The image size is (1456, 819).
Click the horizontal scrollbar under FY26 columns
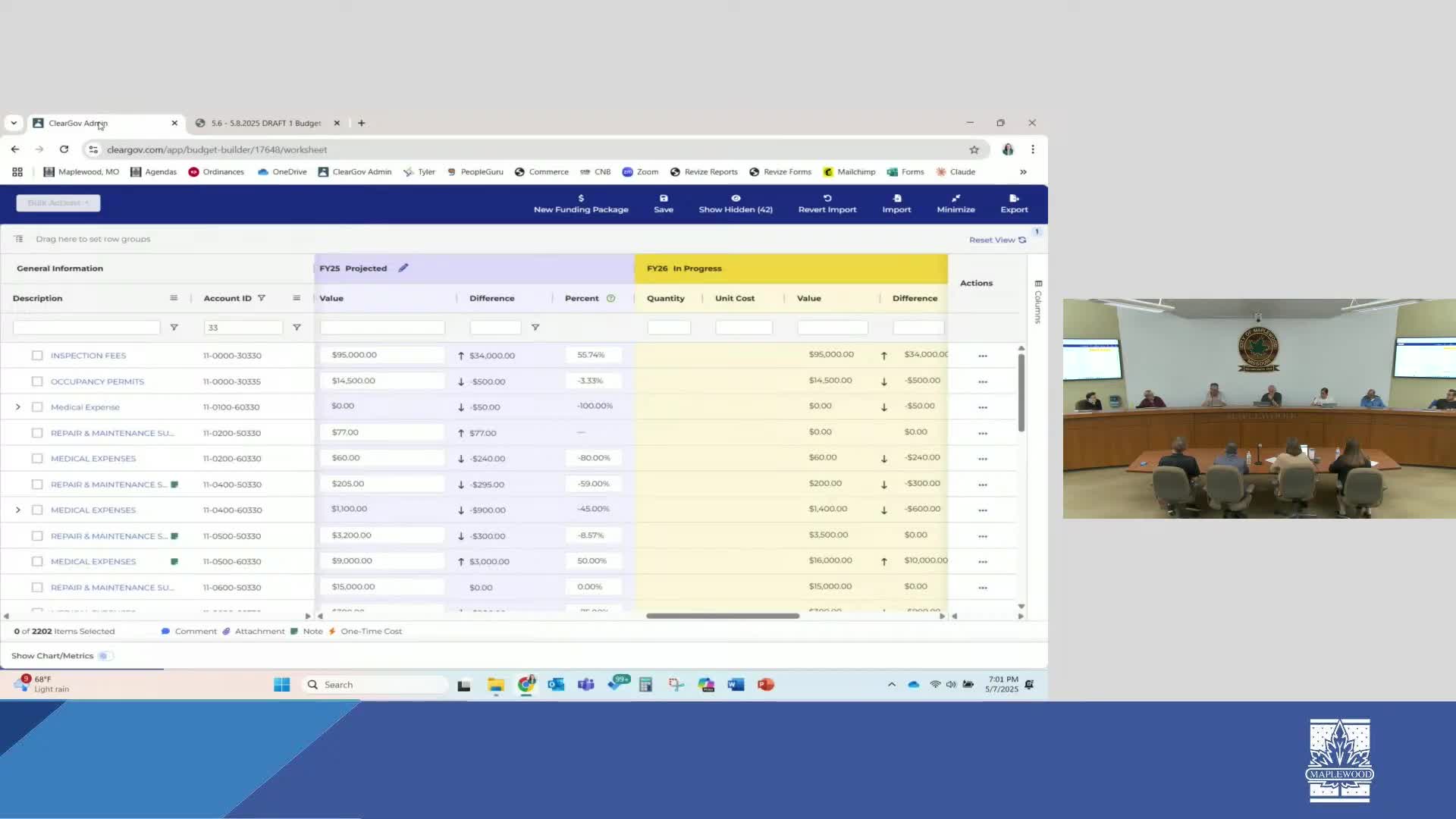point(722,616)
